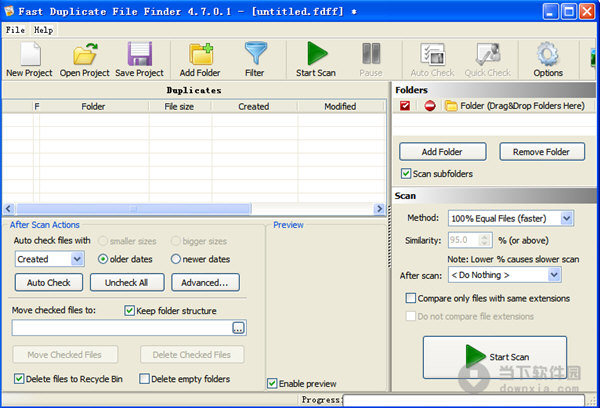Screen dimensions: 600x408
Task: Open a project via Open Project icon
Action: [85, 60]
